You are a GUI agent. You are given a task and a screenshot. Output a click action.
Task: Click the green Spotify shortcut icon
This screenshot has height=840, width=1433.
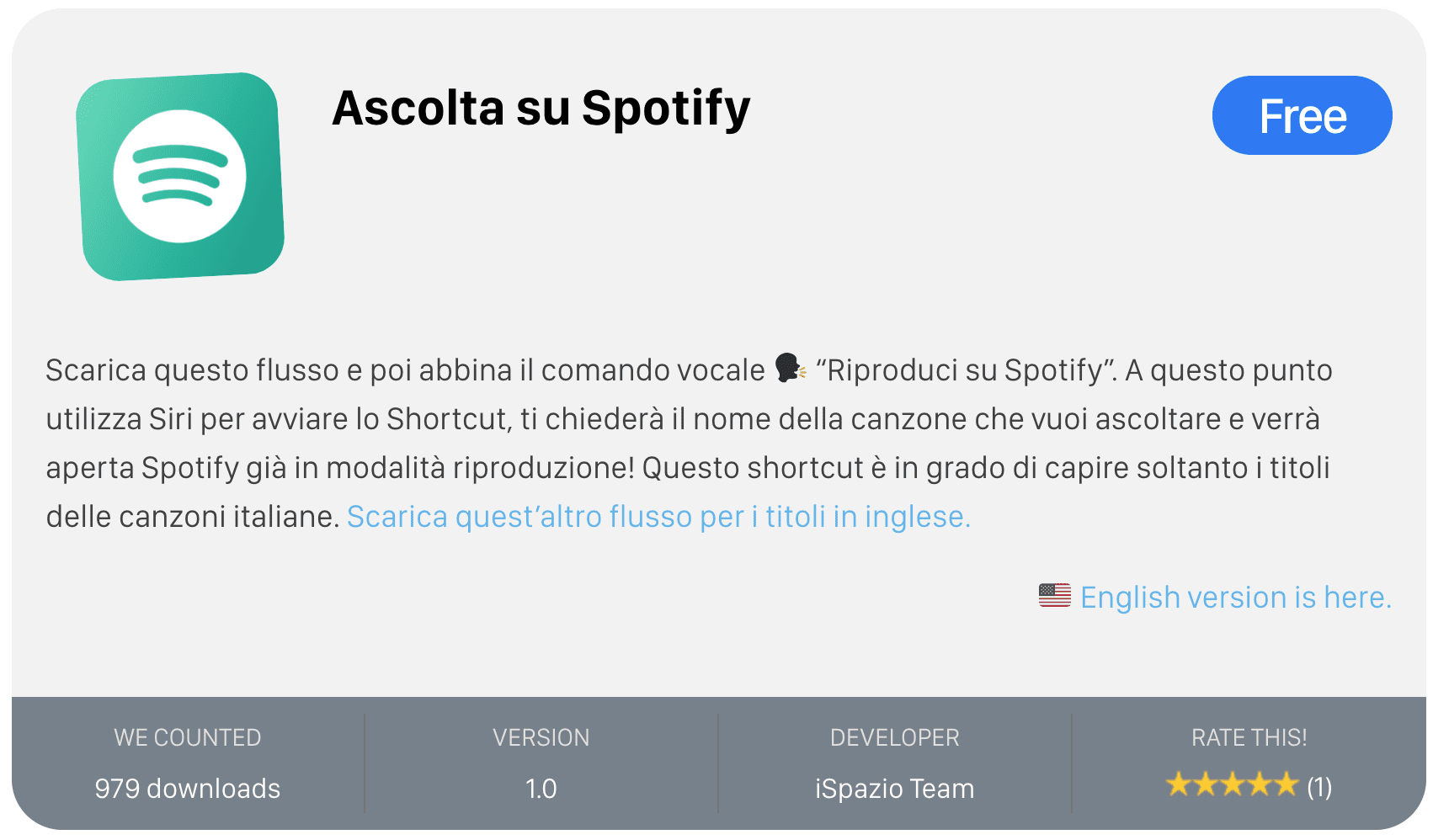pyautogui.click(x=180, y=177)
